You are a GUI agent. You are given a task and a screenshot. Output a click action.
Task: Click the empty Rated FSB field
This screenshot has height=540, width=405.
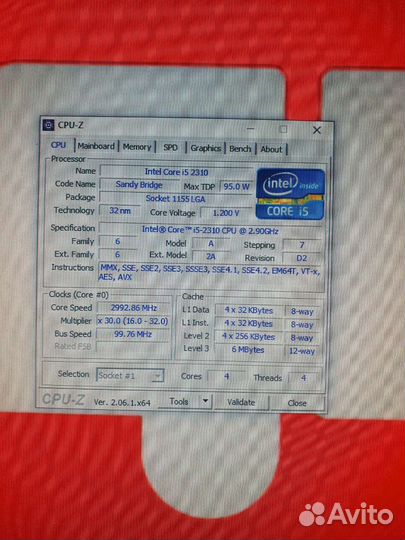(133, 347)
